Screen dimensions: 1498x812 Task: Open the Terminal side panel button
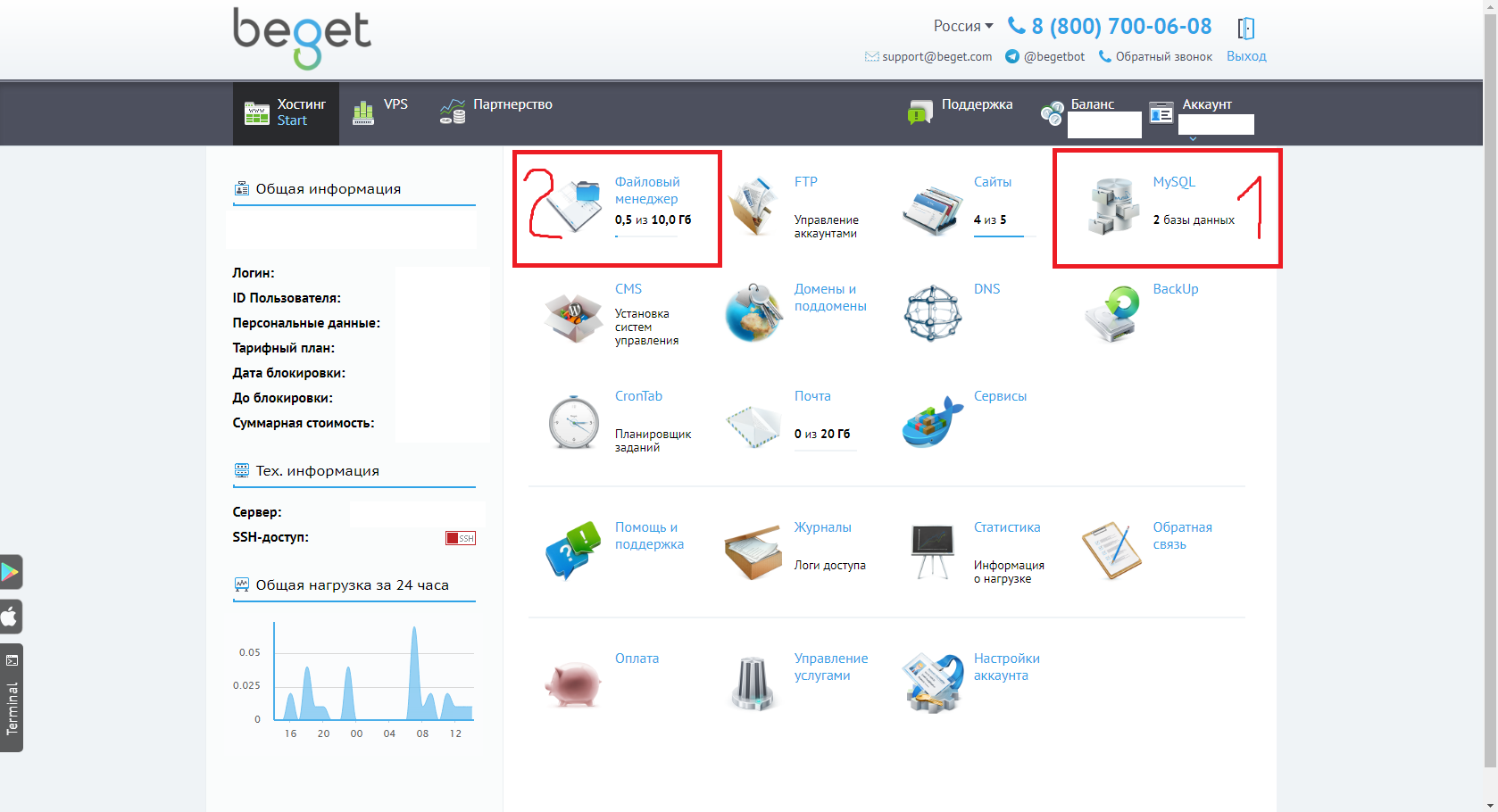coord(12,698)
